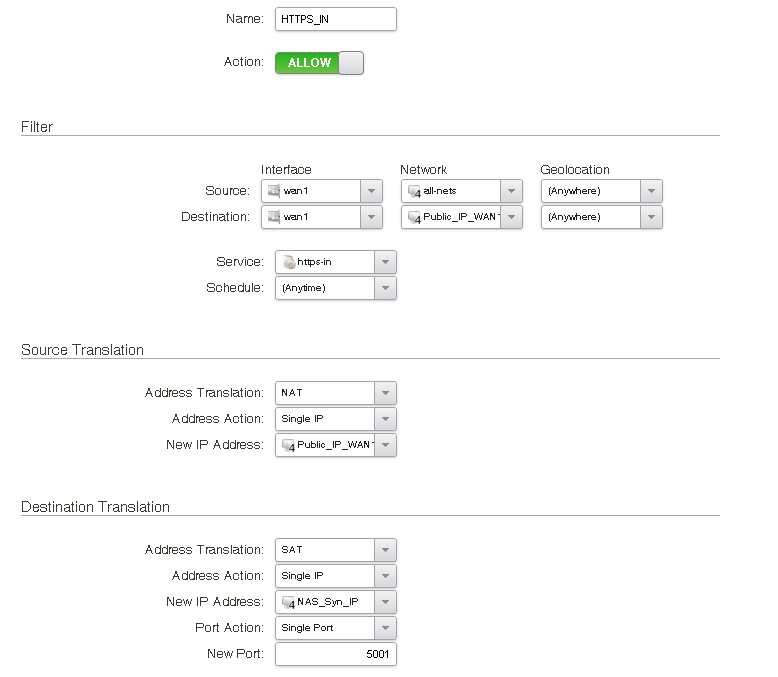Open the Port Action Single Port dropdown
778x677 pixels.
385,628
